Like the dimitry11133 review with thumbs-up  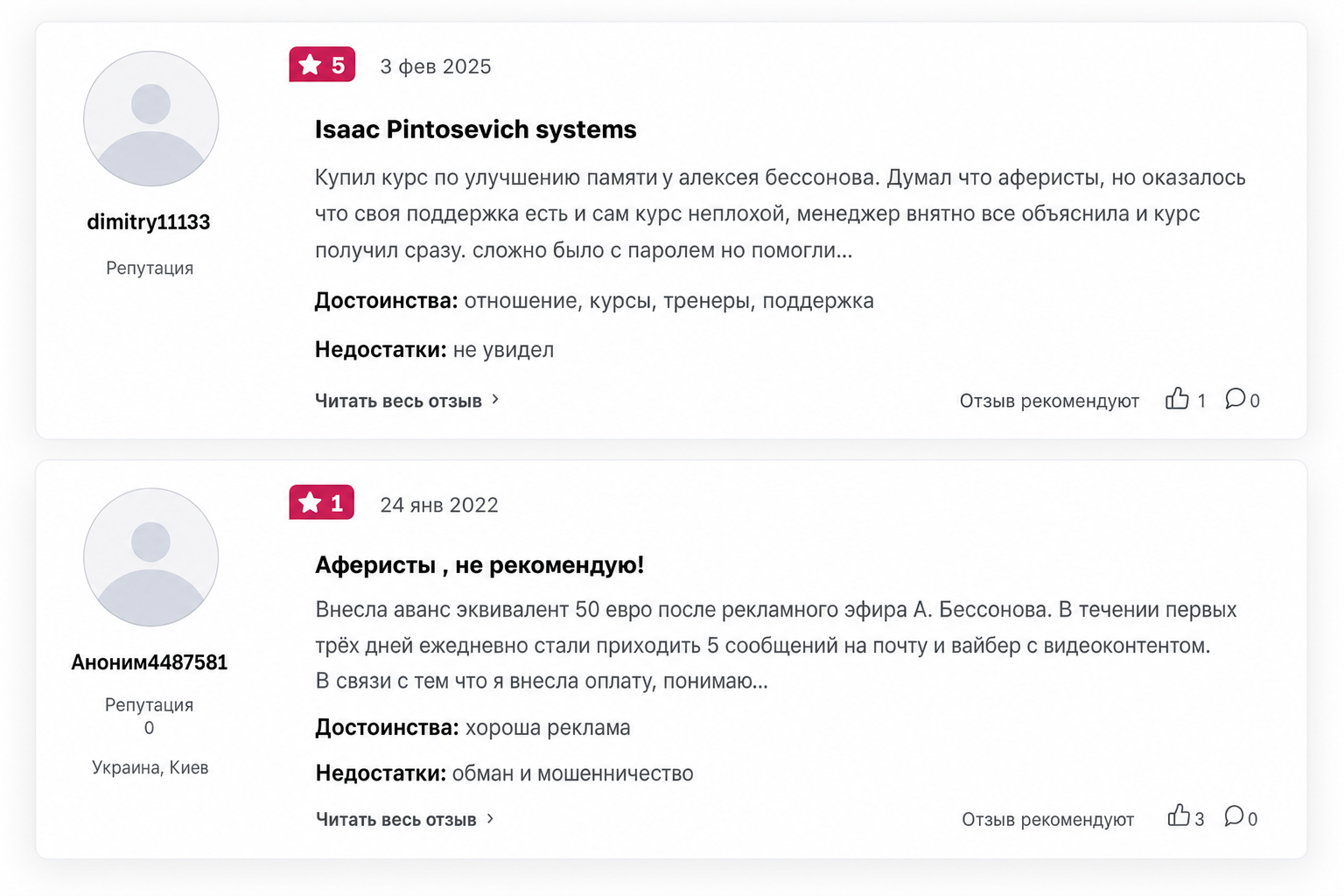coord(1177,399)
